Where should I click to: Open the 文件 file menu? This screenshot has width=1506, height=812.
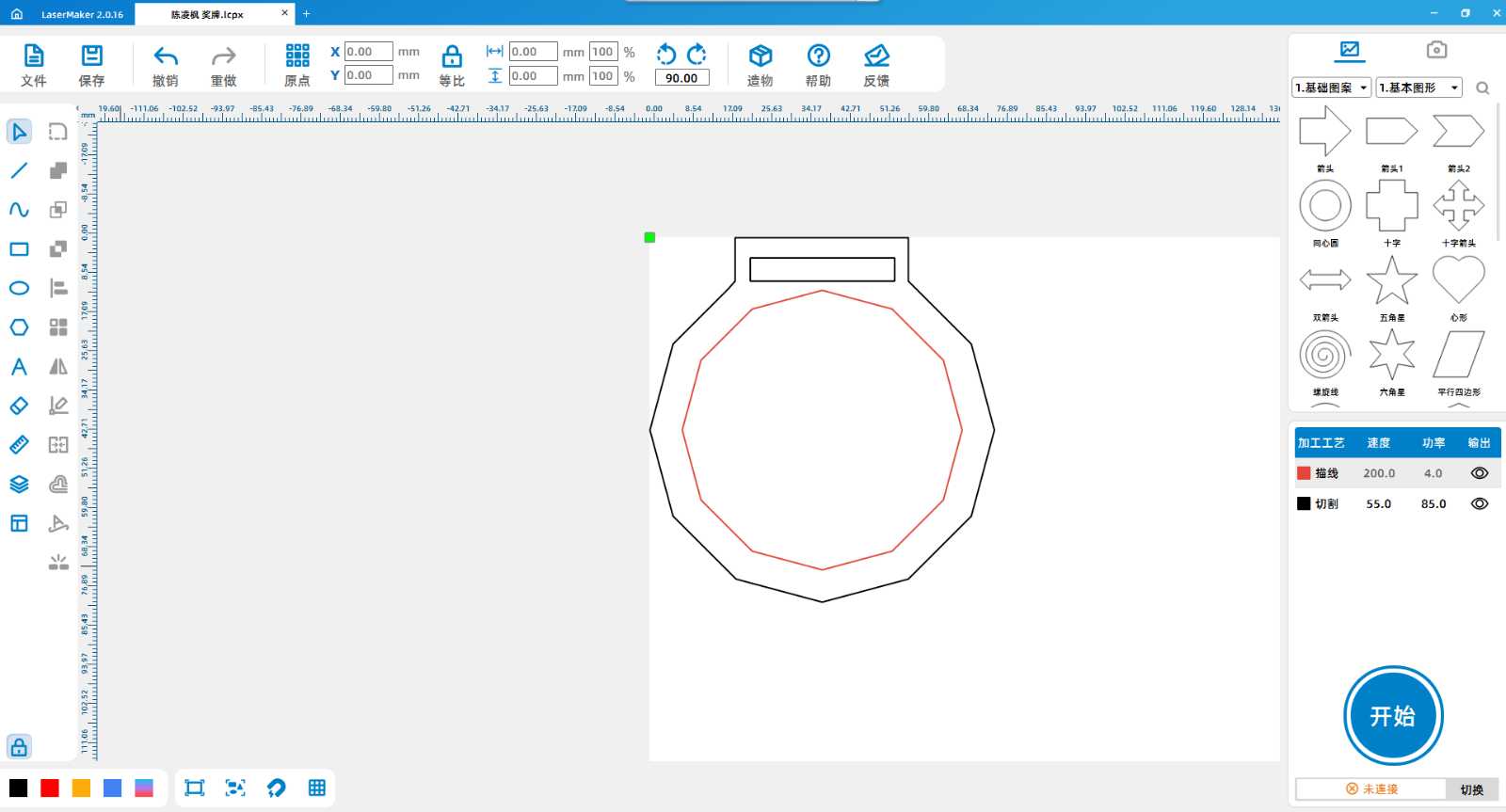pyautogui.click(x=34, y=65)
